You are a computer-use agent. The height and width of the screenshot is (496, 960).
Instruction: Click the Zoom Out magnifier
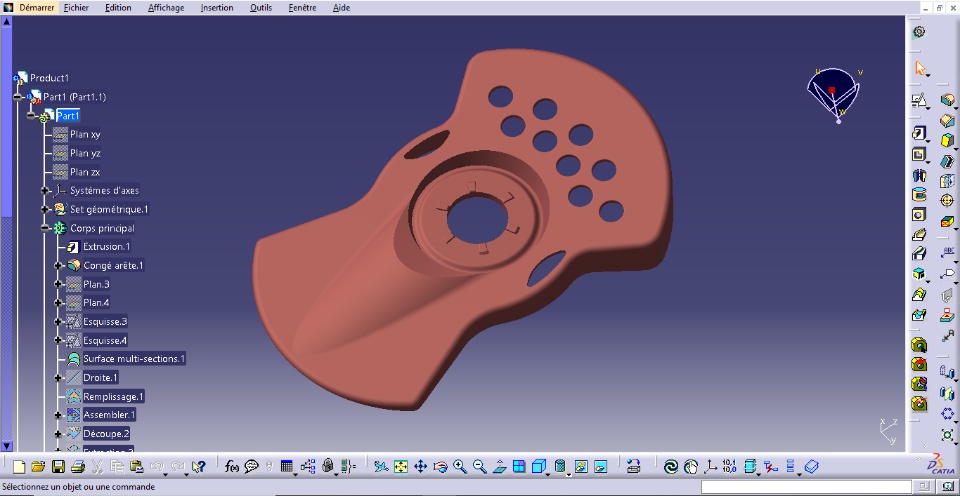coord(479,467)
